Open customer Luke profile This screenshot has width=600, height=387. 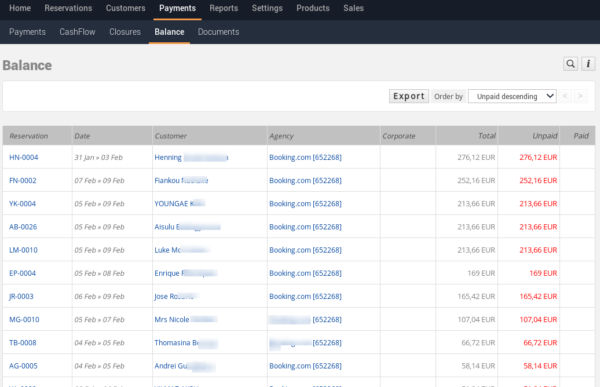[182, 250]
